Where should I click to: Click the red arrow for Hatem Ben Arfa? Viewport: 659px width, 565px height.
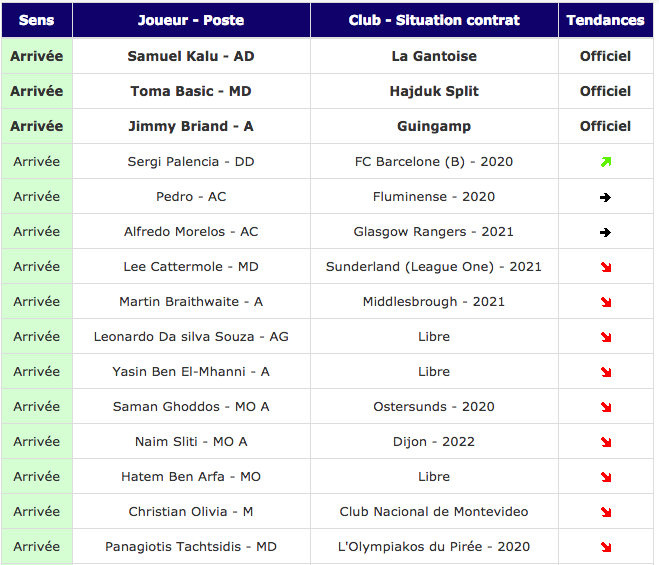pyautogui.click(x=606, y=477)
